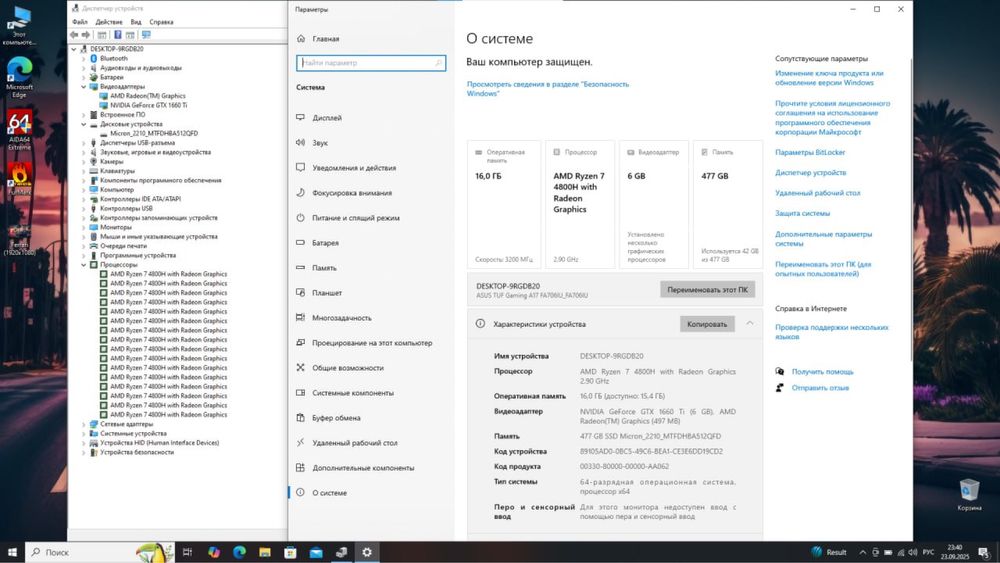Screen dimensions: 1000x563
Task: Click the Settings page vertical scrollbar
Action: [911, 210]
